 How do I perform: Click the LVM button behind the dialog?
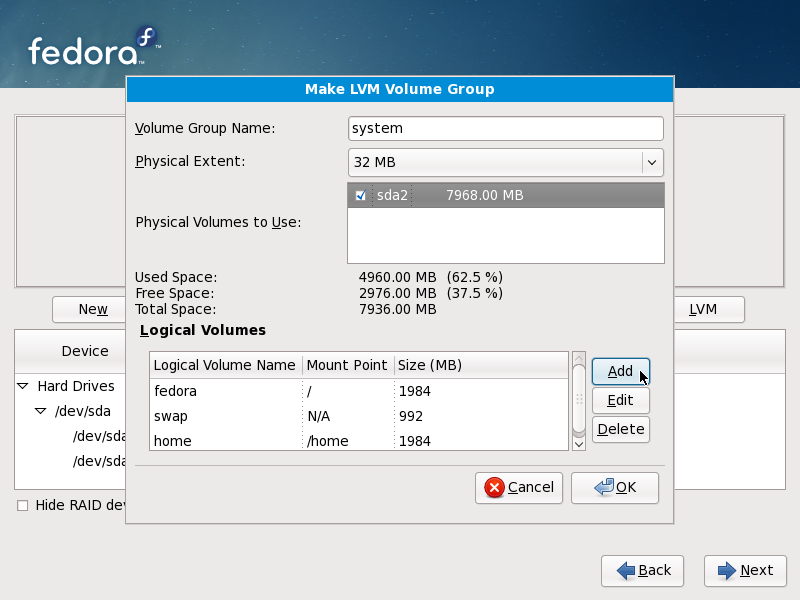pos(709,310)
